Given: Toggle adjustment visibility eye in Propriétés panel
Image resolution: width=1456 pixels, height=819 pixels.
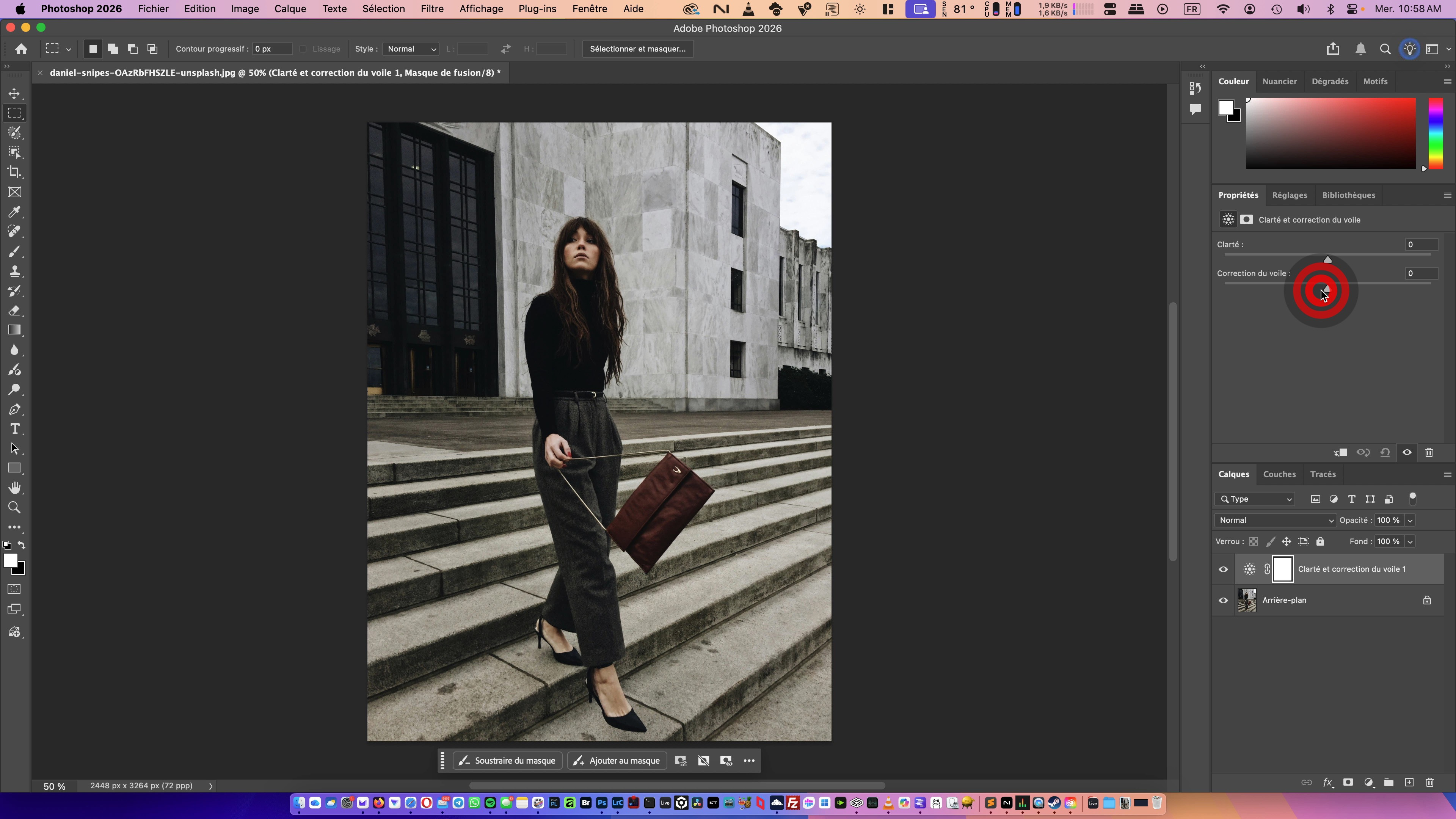Looking at the screenshot, I should click(x=1407, y=452).
